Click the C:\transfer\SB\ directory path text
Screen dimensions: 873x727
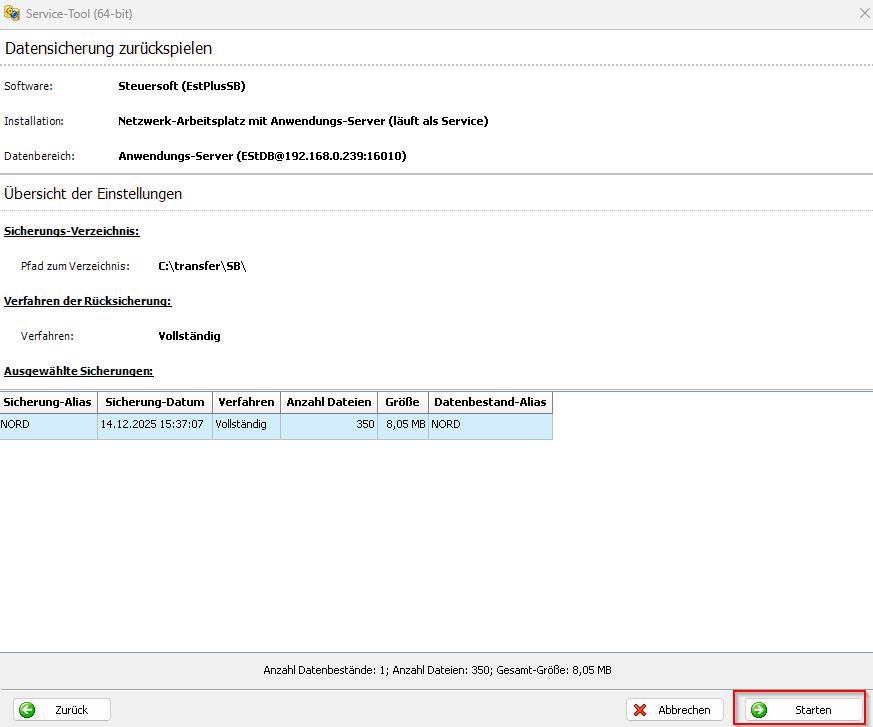202,266
